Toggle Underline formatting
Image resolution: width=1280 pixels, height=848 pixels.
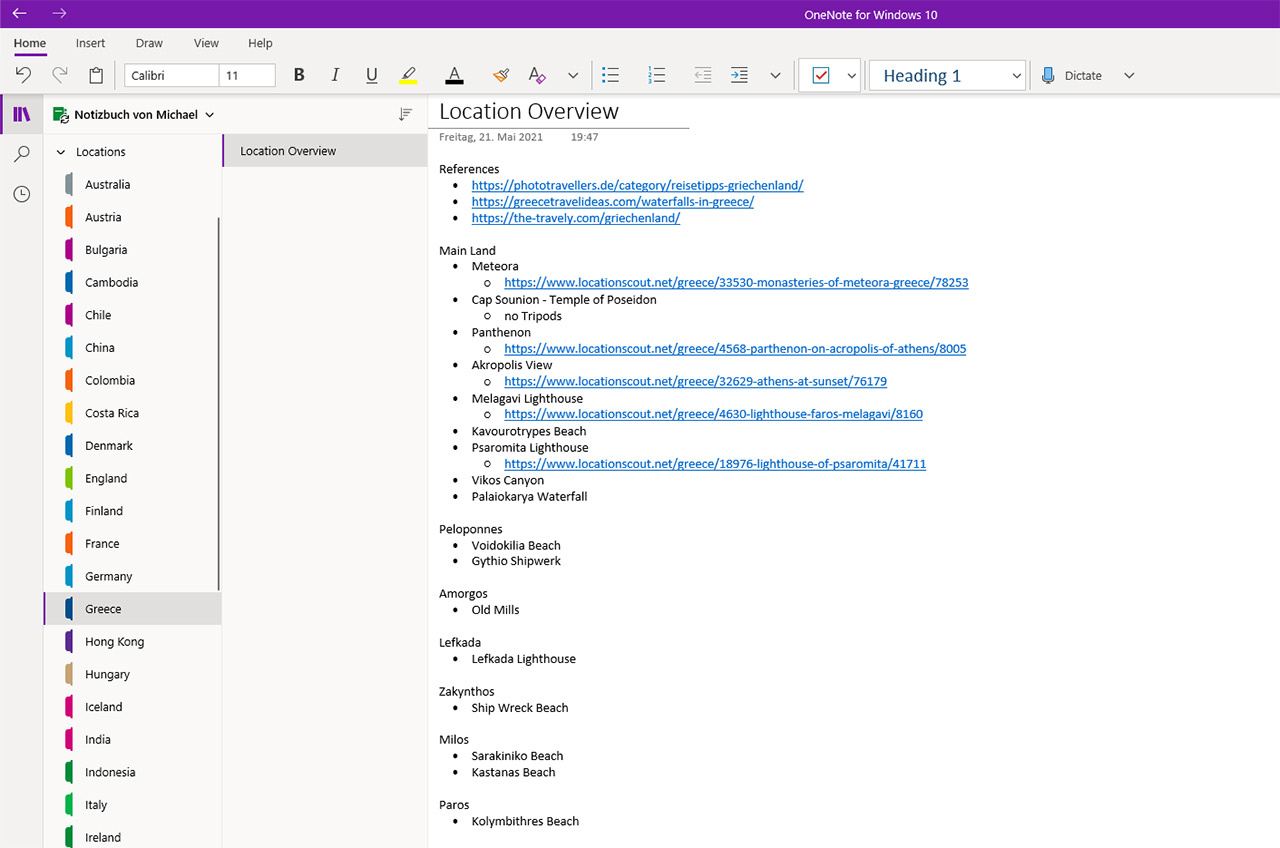pyautogui.click(x=372, y=75)
